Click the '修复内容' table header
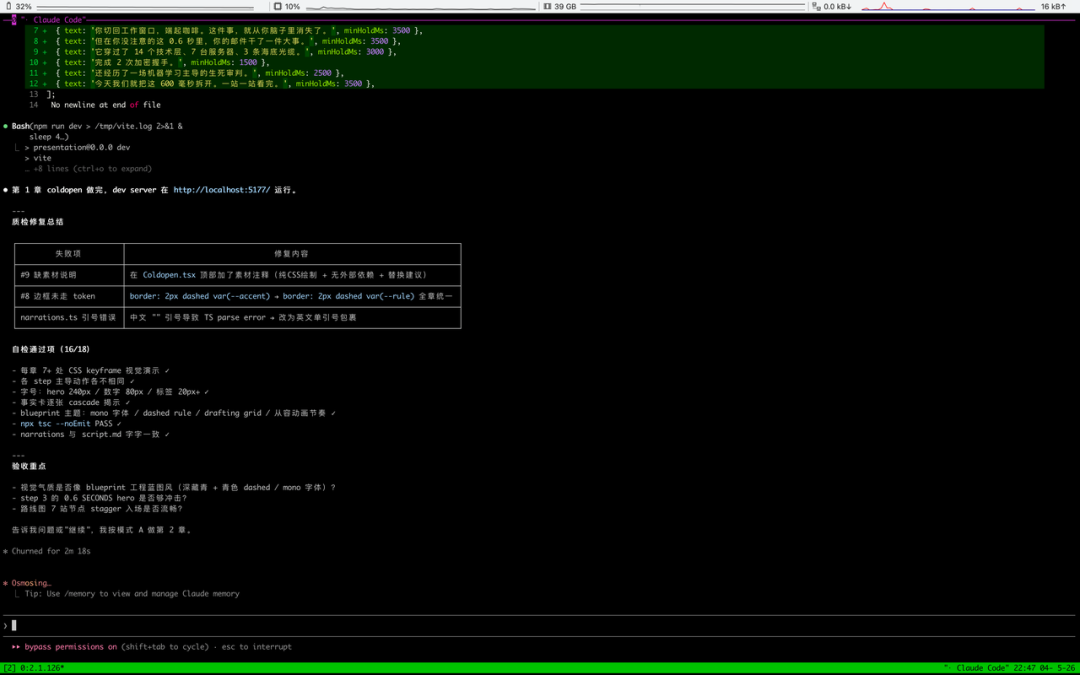 (291, 253)
